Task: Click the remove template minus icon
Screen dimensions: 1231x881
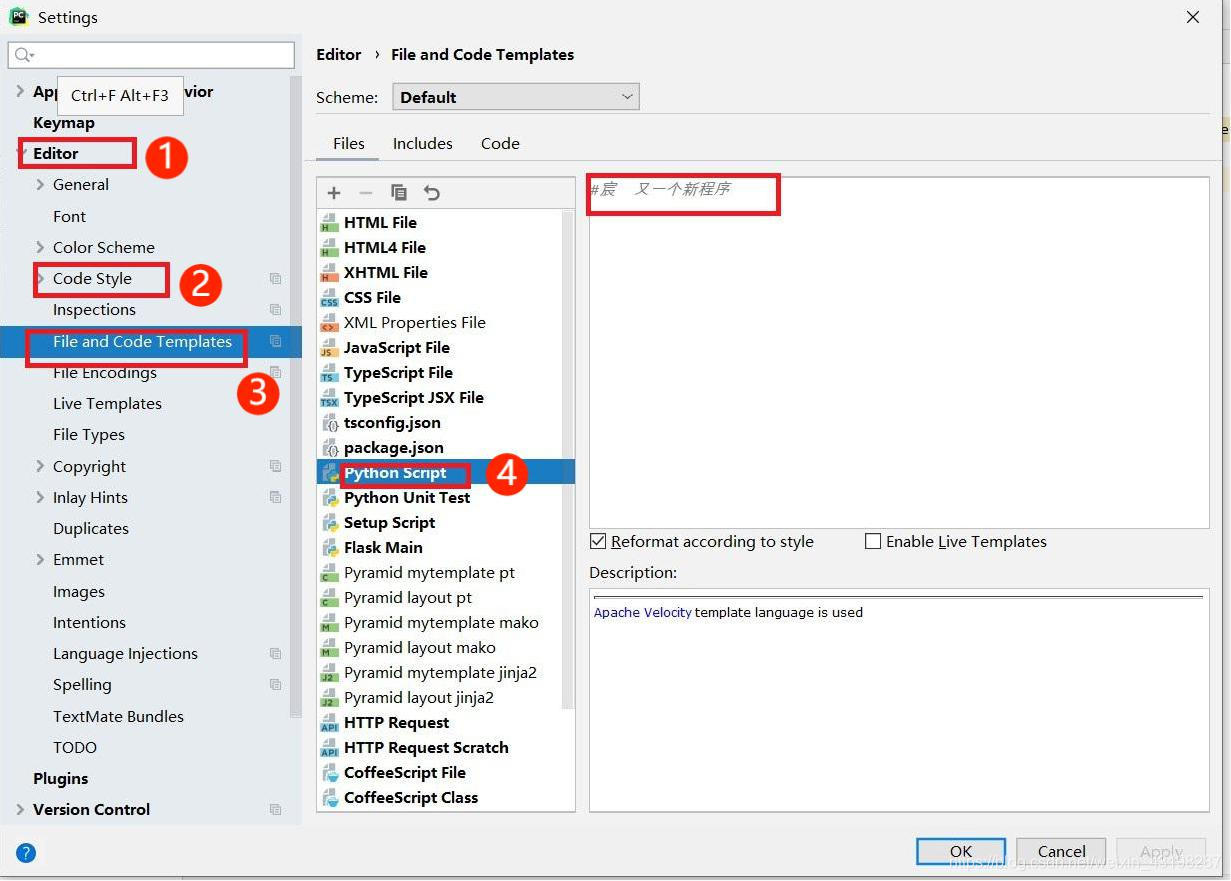Action: click(366, 193)
